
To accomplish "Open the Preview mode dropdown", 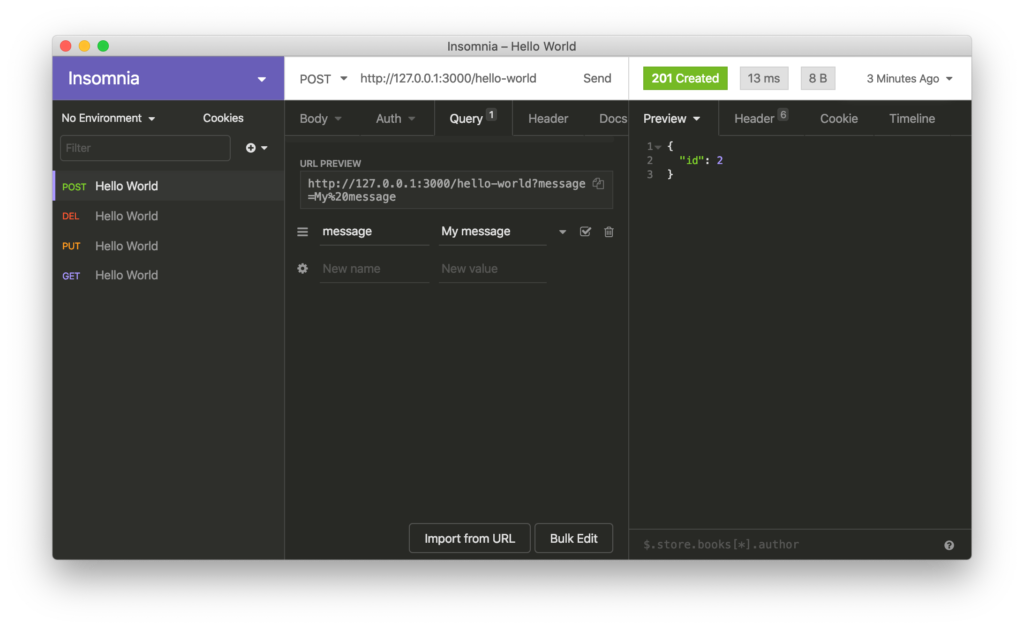I will [672, 119].
